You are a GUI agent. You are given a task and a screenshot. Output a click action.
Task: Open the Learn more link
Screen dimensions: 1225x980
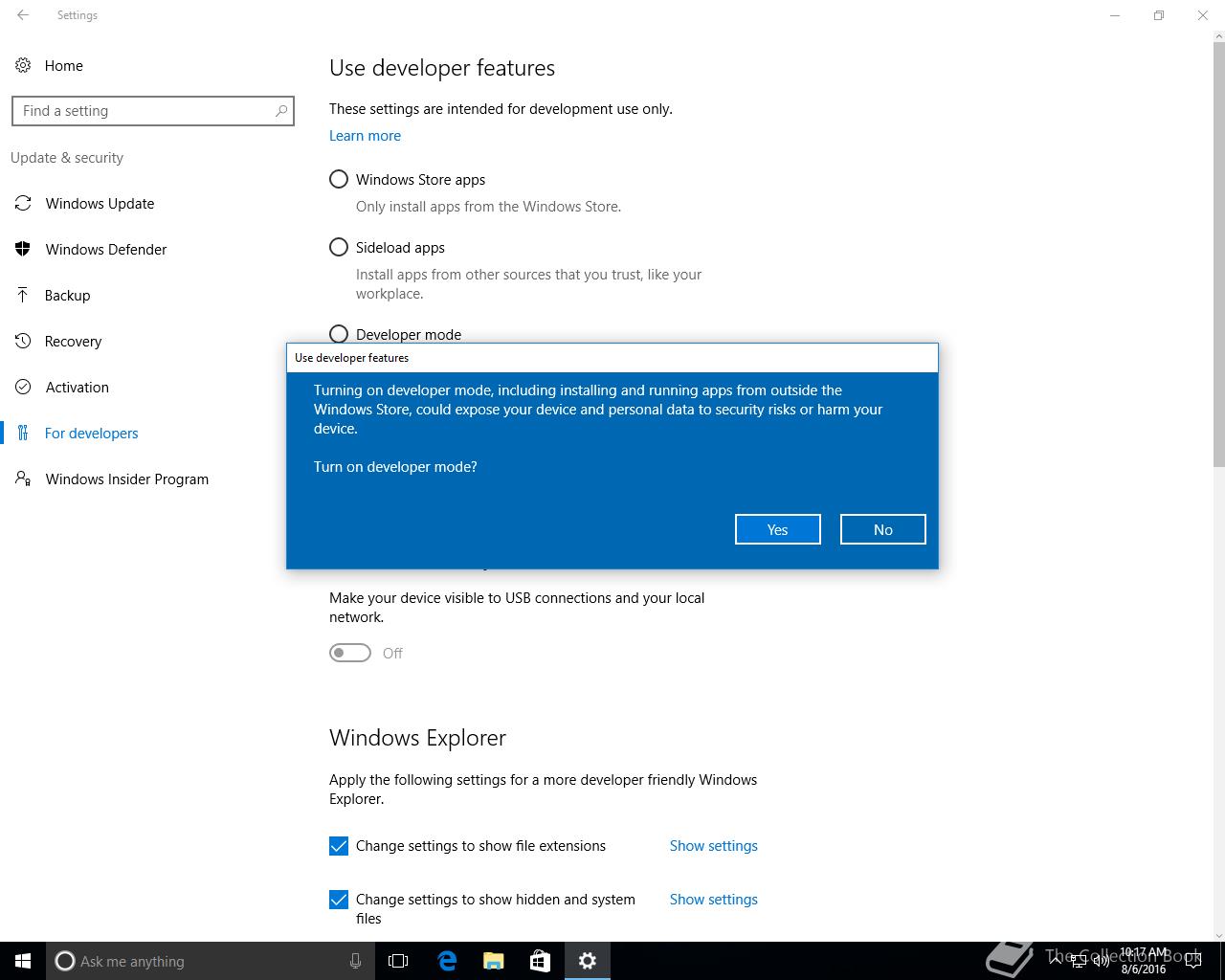pos(365,136)
